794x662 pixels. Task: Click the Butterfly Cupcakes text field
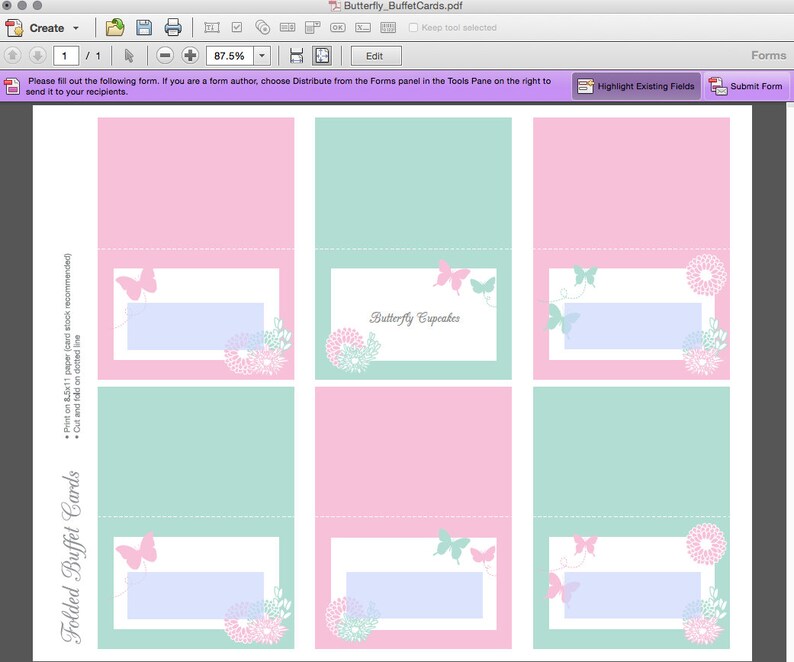click(x=414, y=318)
